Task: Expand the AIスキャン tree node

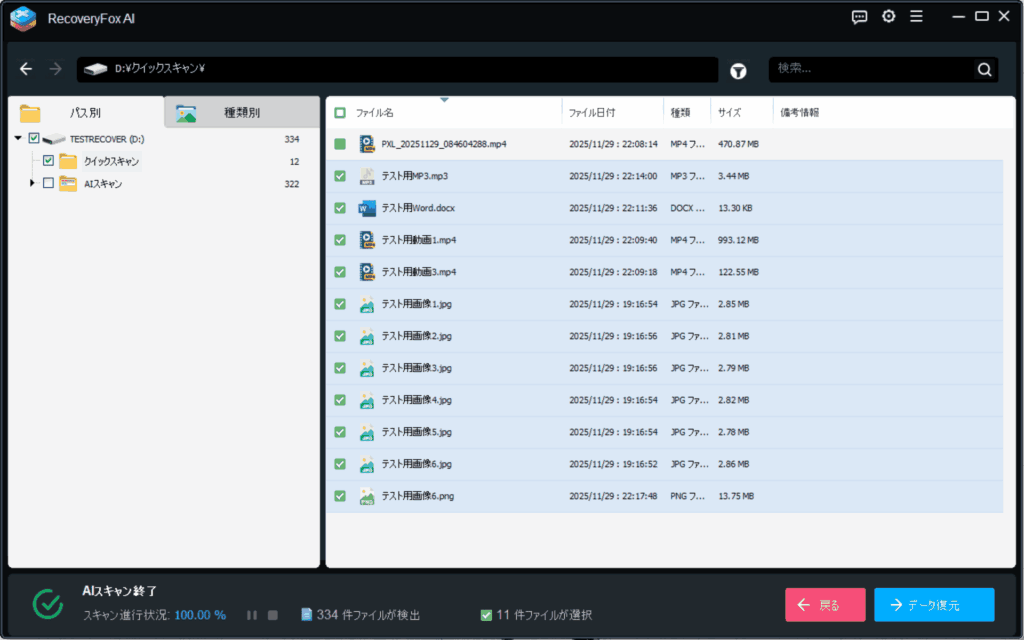Action: pyautogui.click(x=32, y=183)
